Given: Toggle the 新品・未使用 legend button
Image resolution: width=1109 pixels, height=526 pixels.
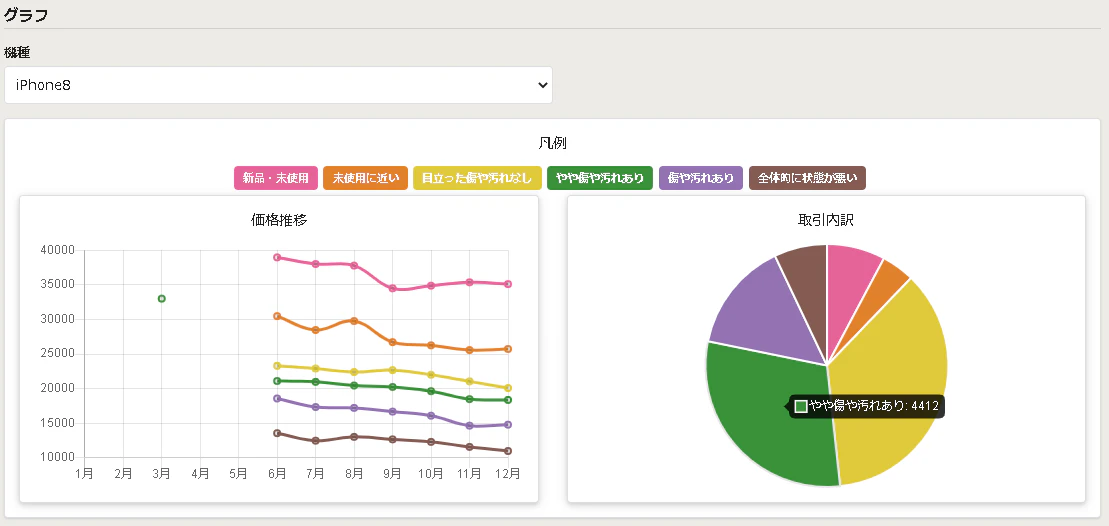Looking at the screenshot, I should pyautogui.click(x=276, y=178).
